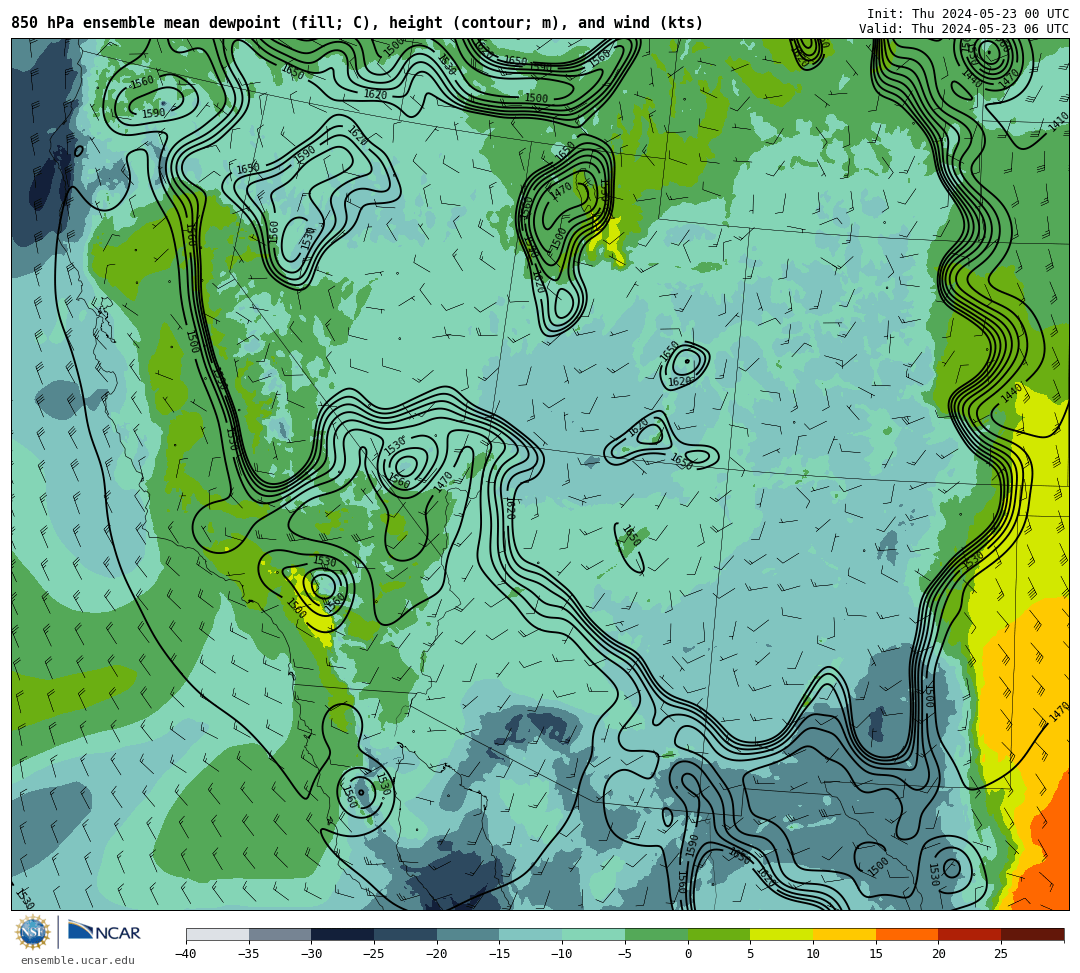Click the Init: Thu 2024-05-23 00 UTC text
This screenshot has height=973, width=1080.
coord(968,14)
